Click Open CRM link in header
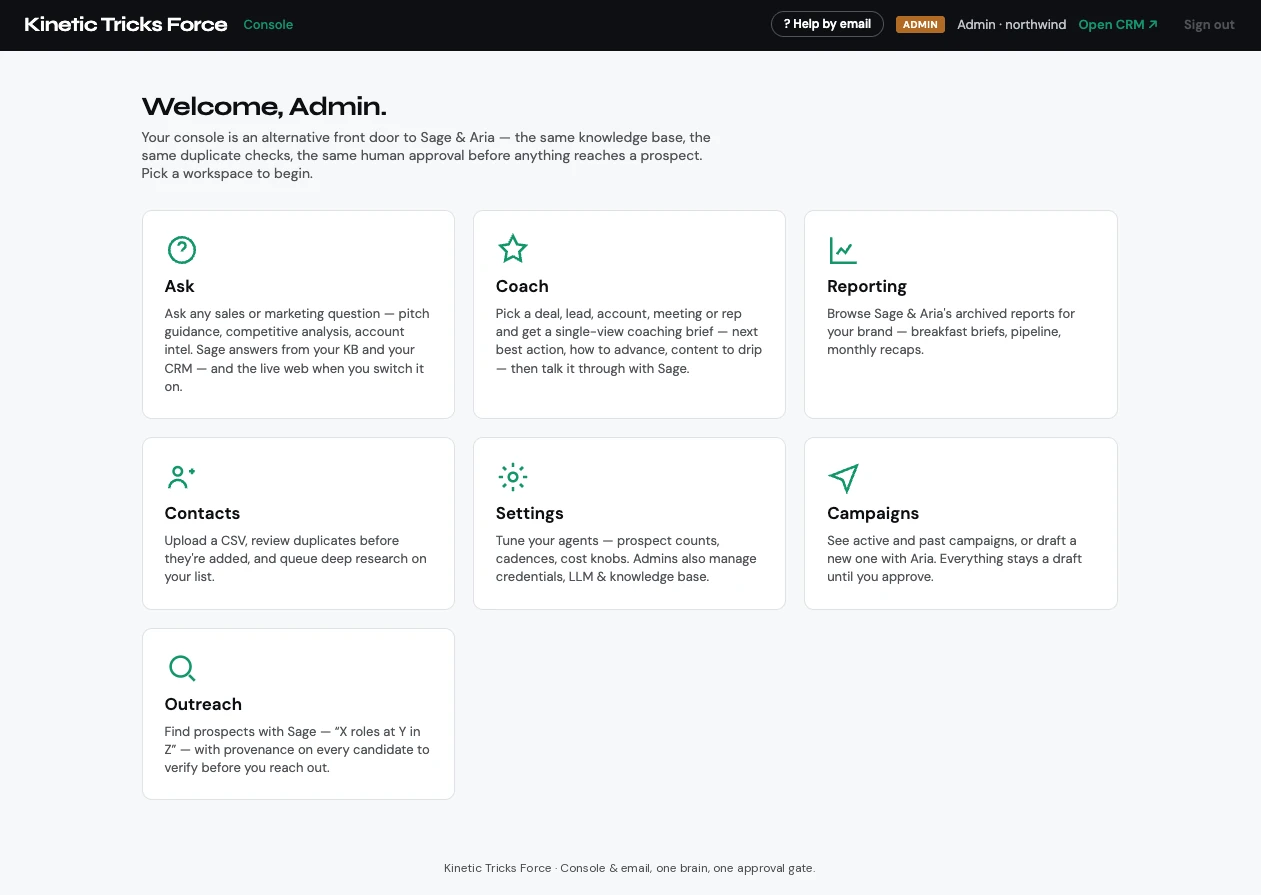 [1118, 24]
